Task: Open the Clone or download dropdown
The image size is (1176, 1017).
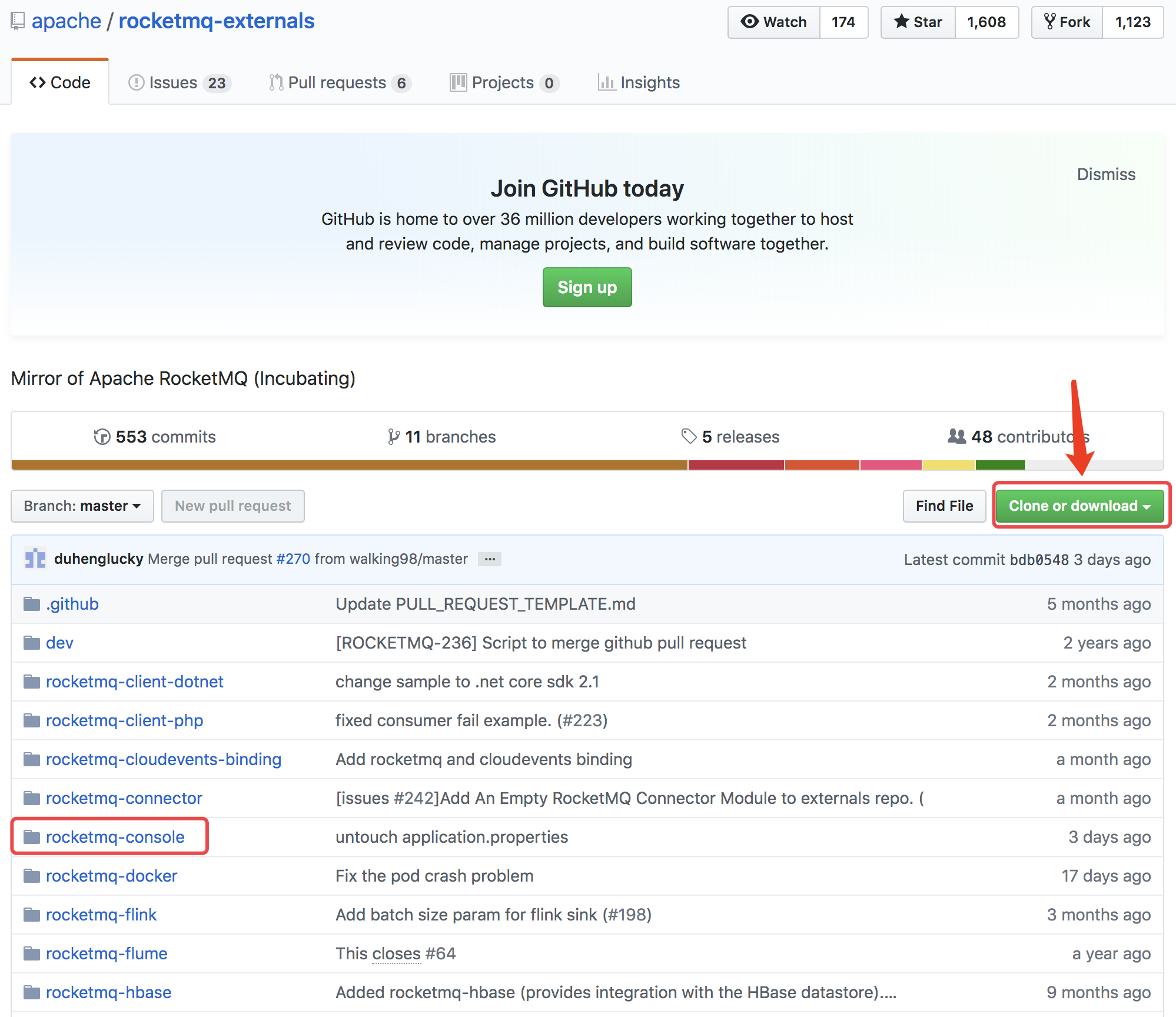Action: click(1080, 506)
